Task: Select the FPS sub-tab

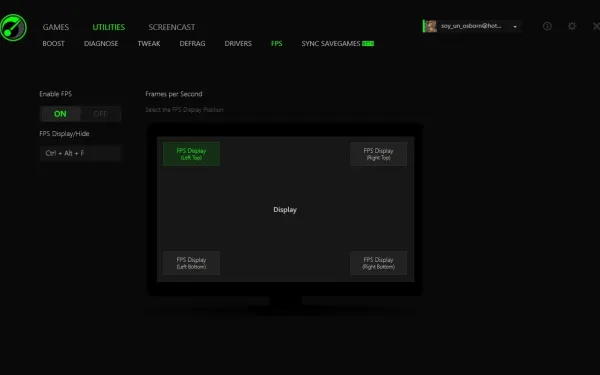Action: click(277, 44)
